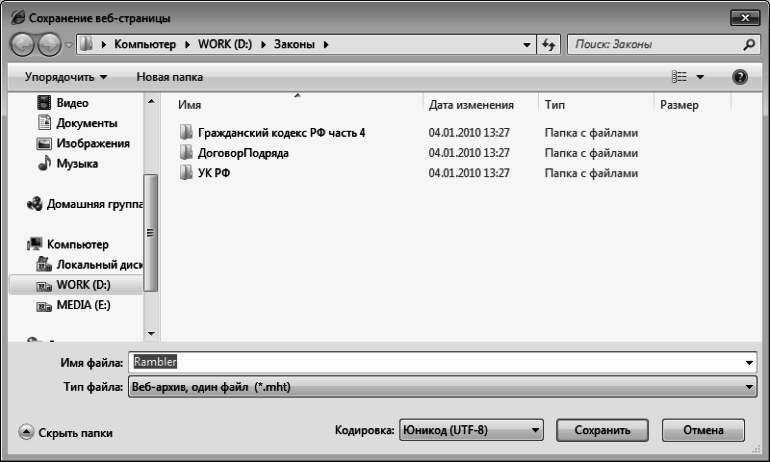
Task: Click Скрыть папки to collapse folder pane
Action: [x=66, y=433]
